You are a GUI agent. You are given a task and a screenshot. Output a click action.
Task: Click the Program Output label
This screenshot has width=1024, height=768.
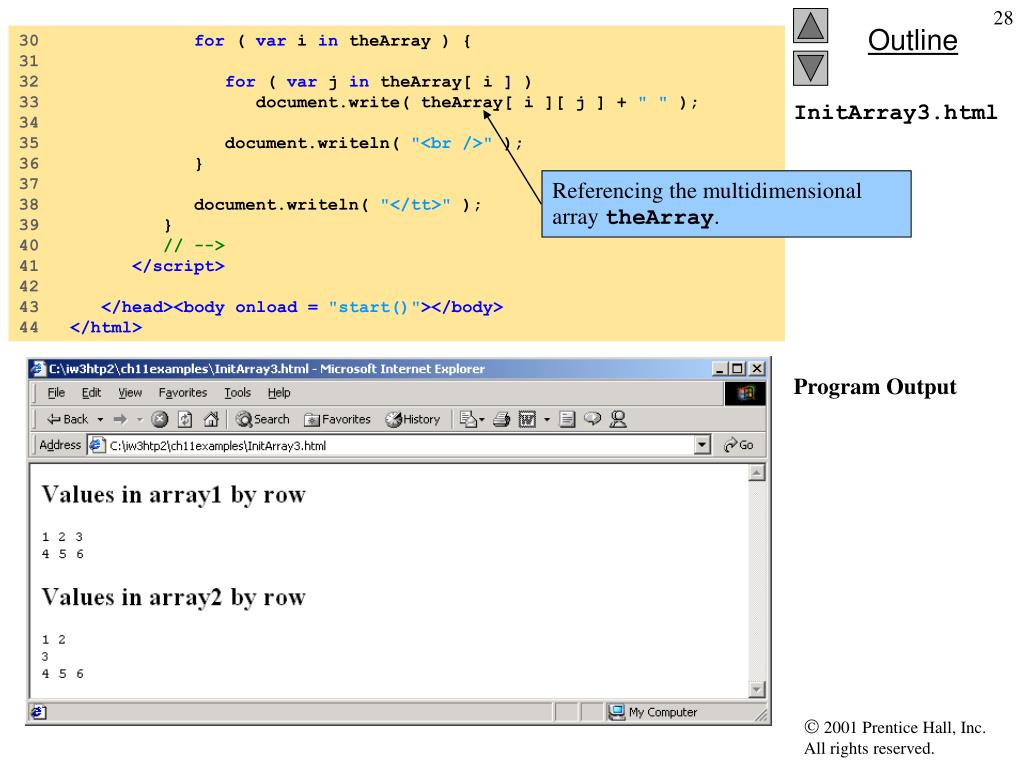click(874, 387)
